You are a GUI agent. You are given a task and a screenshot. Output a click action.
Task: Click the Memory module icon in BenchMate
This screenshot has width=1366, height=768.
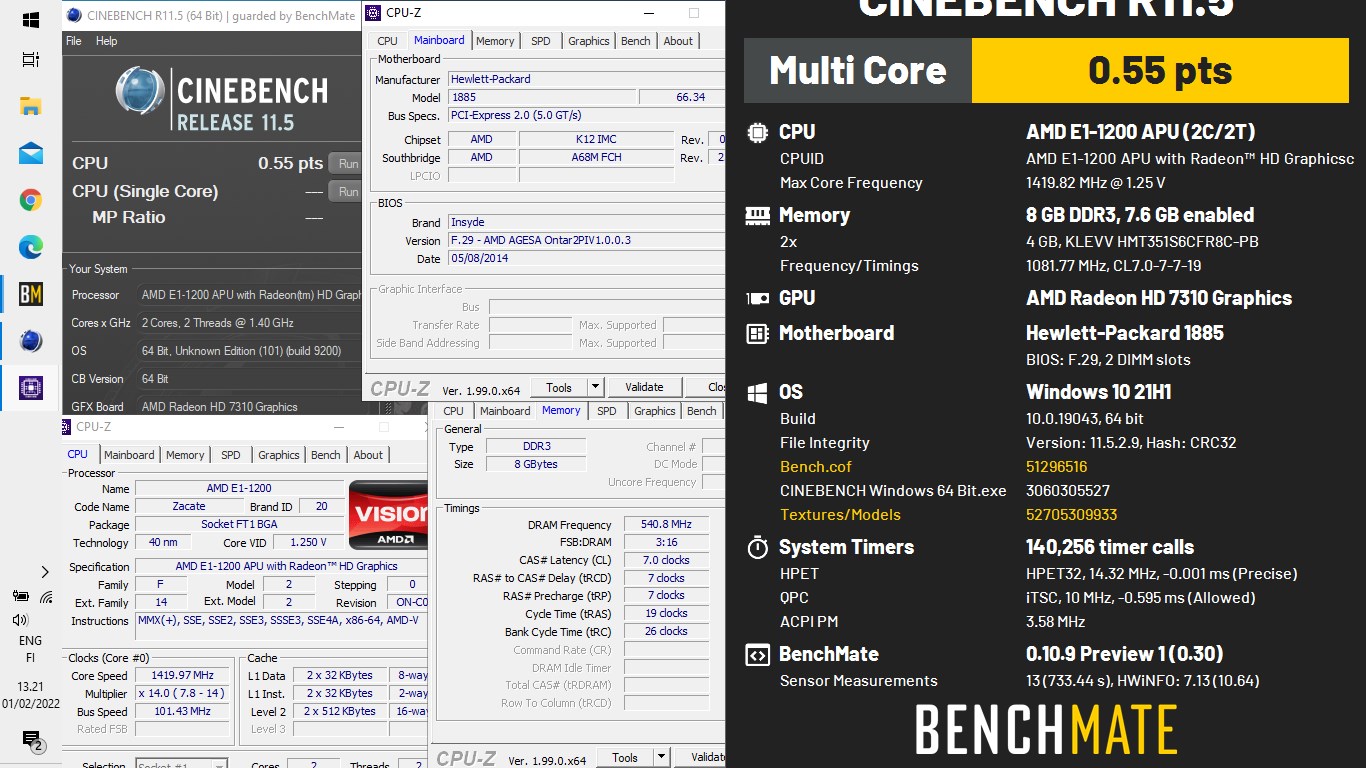(x=758, y=215)
